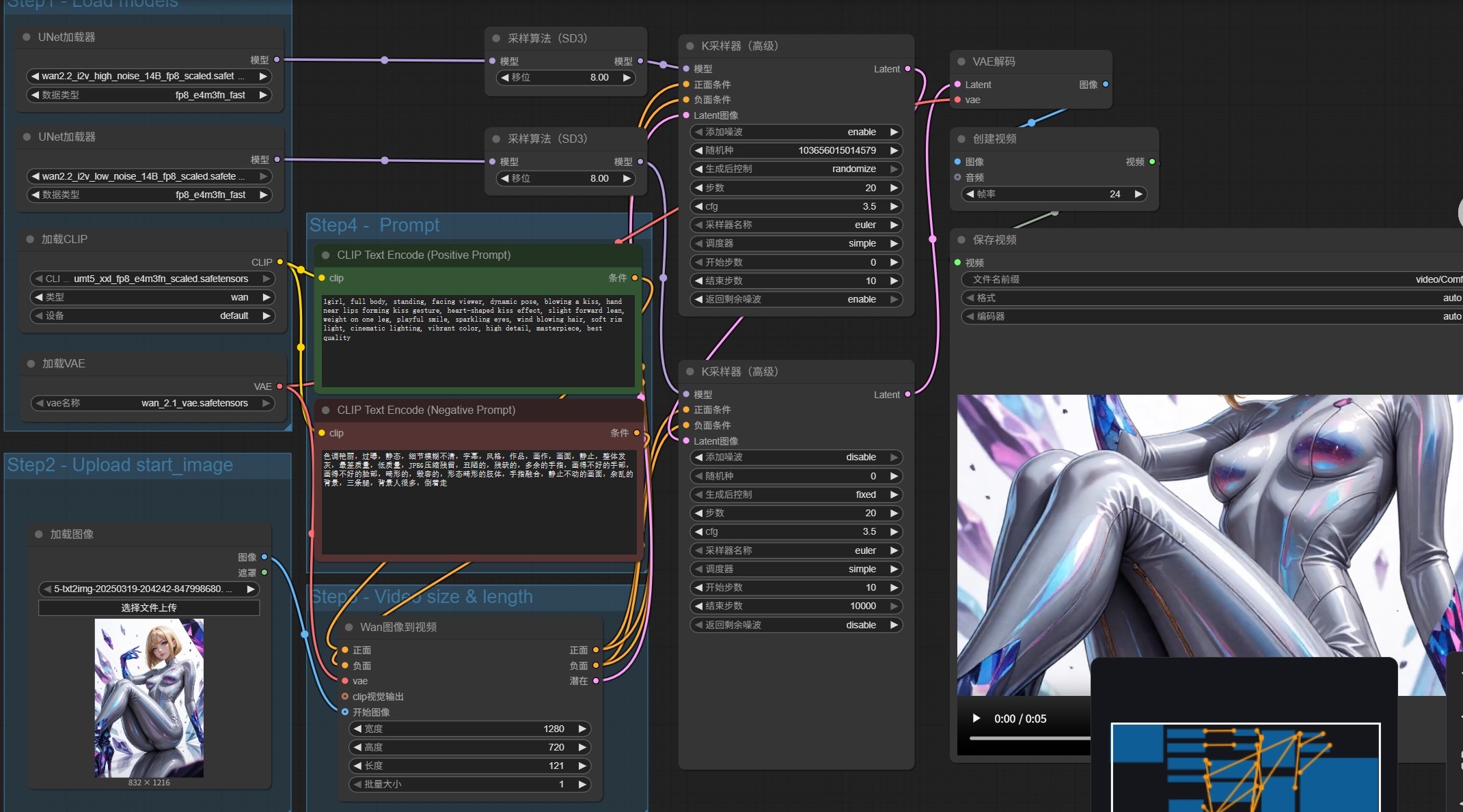Collapse the UNet加载器 high_noise node dot
Screen dimensions: 1463x812
[27, 37]
